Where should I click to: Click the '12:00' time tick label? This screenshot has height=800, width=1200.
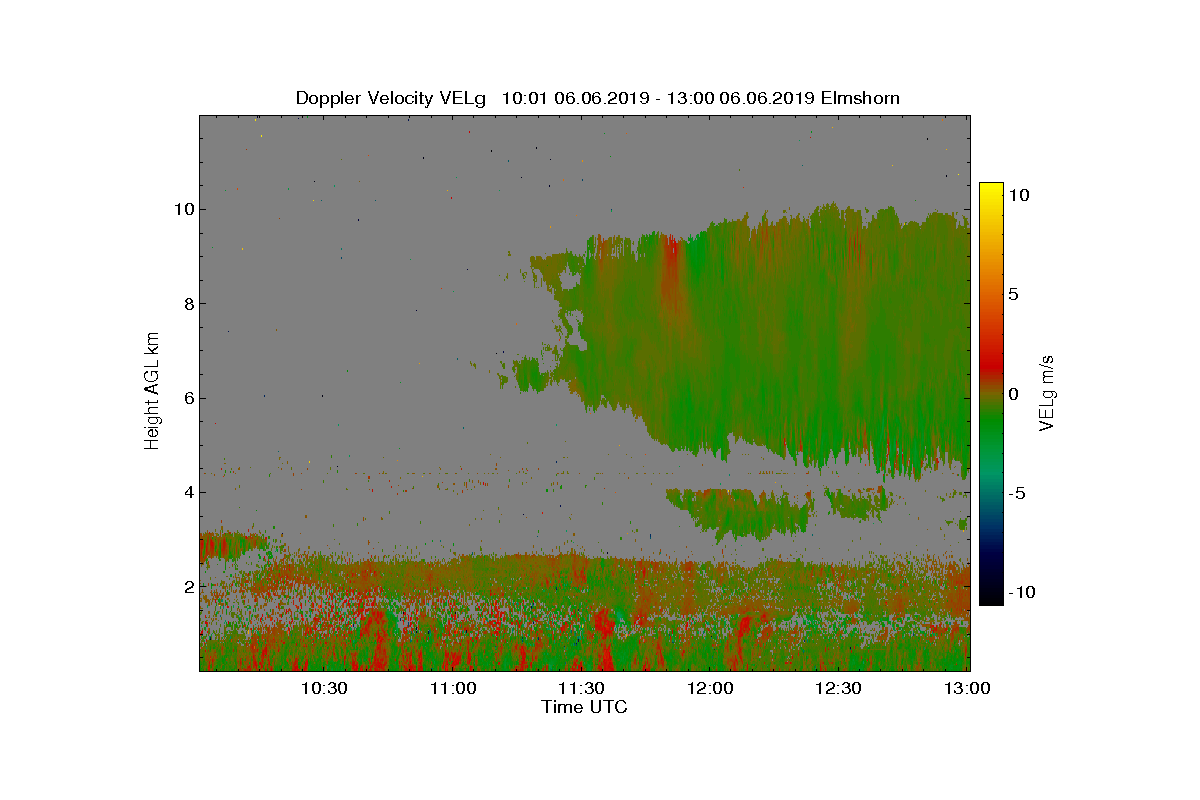click(710, 688)
